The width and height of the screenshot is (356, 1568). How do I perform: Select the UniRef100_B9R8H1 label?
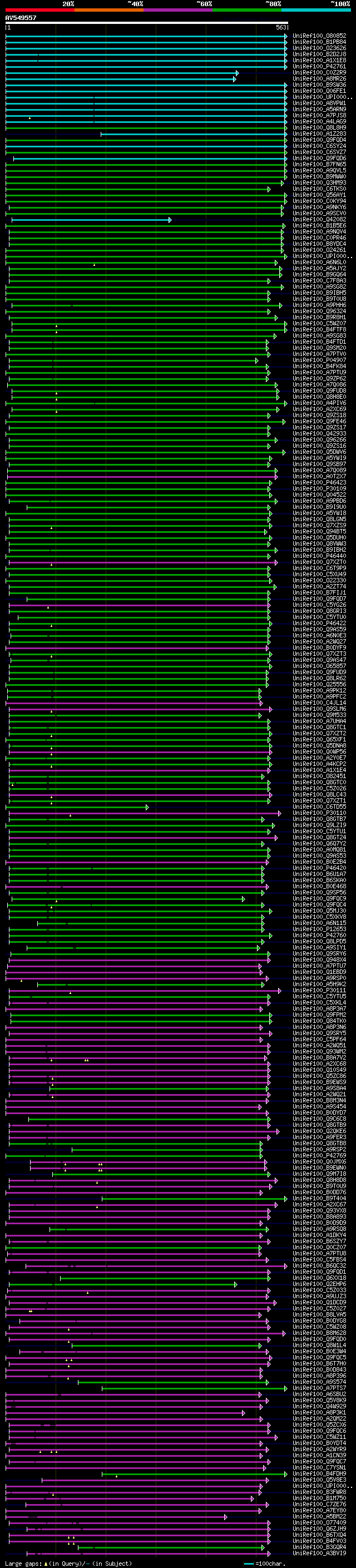click(319, 318)
